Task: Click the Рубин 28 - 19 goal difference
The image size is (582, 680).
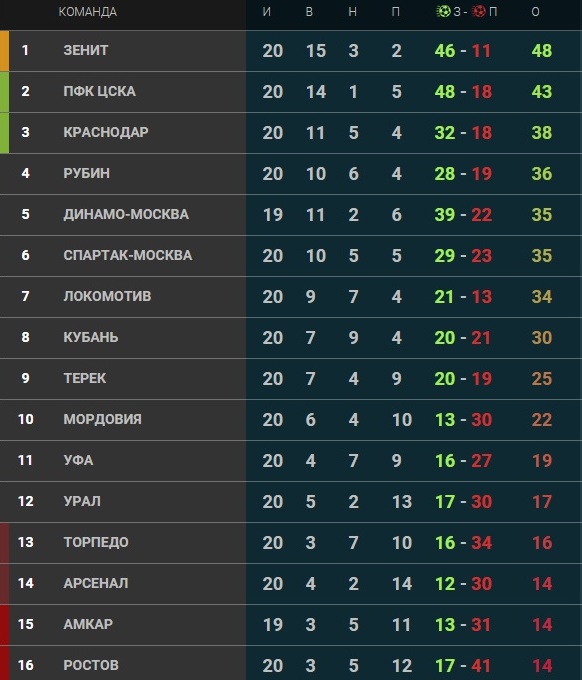Action: (x=463, y=174)
